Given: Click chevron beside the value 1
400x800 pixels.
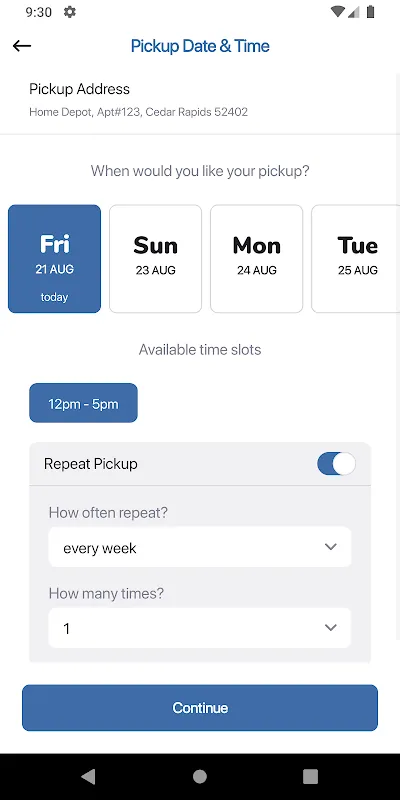Looking at the screenshot, I should (331, 628).
